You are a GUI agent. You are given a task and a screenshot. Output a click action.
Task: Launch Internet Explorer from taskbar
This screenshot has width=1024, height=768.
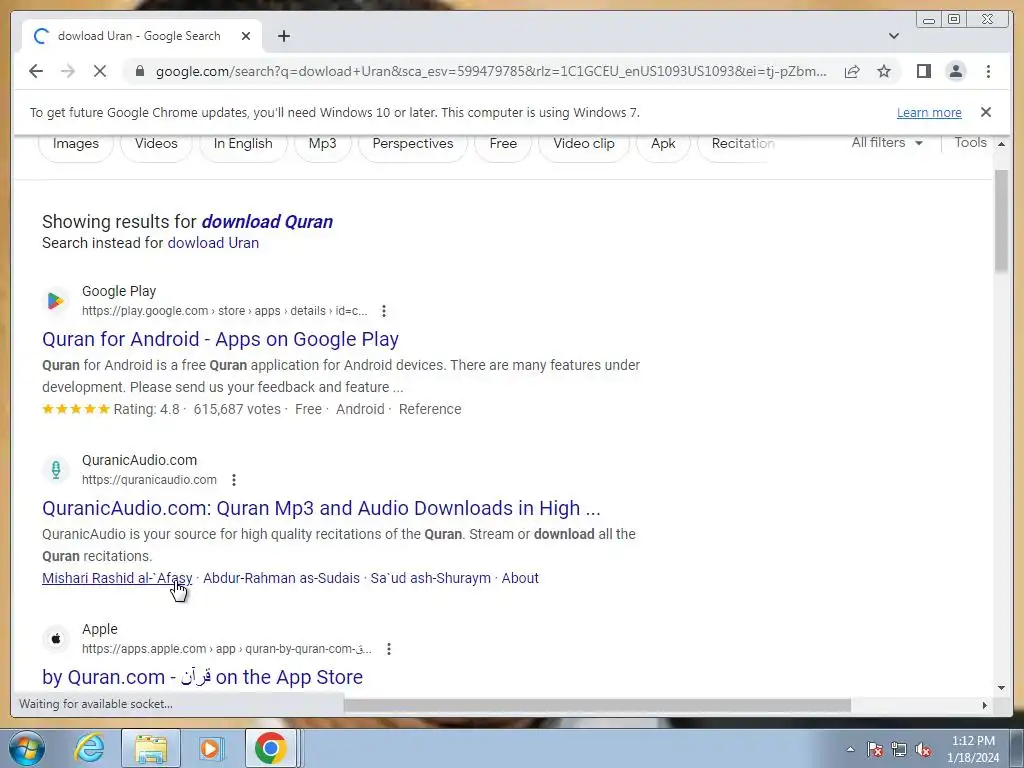tap(89, 748)
